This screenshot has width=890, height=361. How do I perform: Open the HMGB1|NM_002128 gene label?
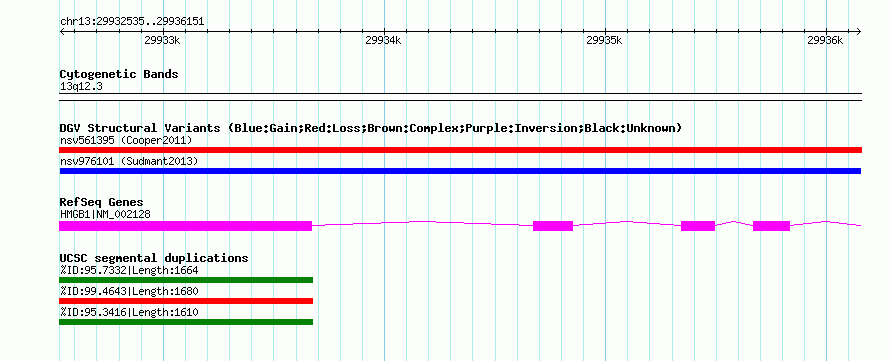click(105, 215)
